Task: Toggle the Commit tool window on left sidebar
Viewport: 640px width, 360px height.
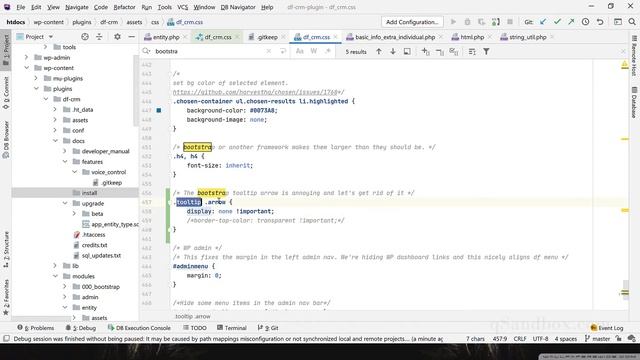Action: pos(6,93)
